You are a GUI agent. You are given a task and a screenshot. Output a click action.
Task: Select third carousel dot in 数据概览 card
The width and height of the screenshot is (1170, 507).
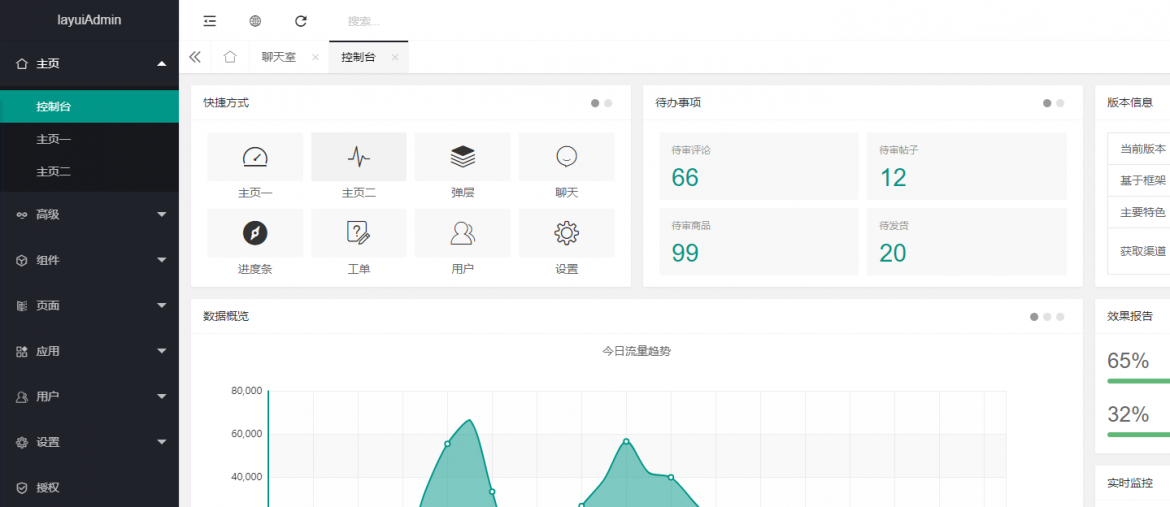(x=1060, y=317)
